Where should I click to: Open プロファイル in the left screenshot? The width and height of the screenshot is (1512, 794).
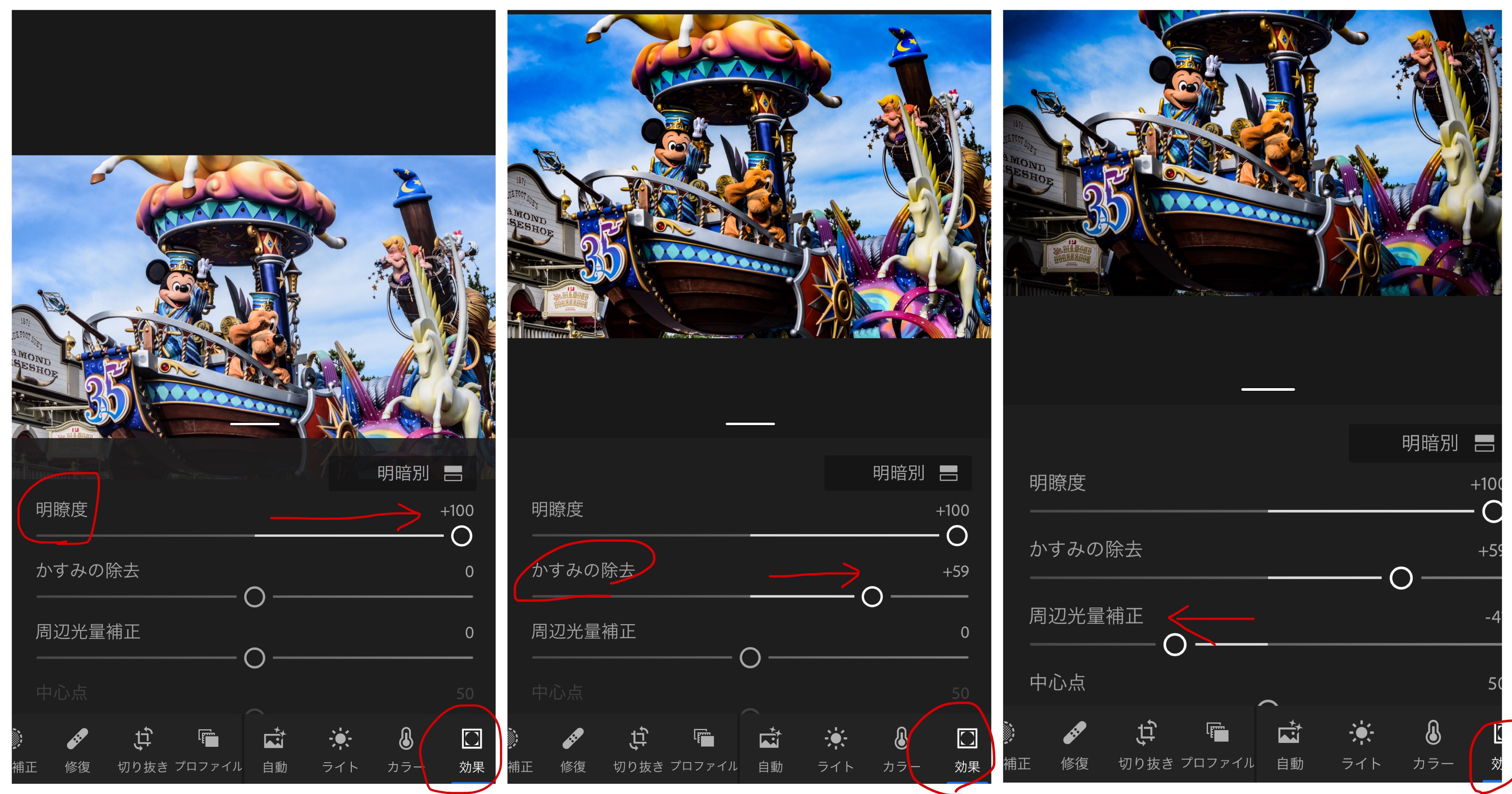pyautogui.click(x=208, y=749)
